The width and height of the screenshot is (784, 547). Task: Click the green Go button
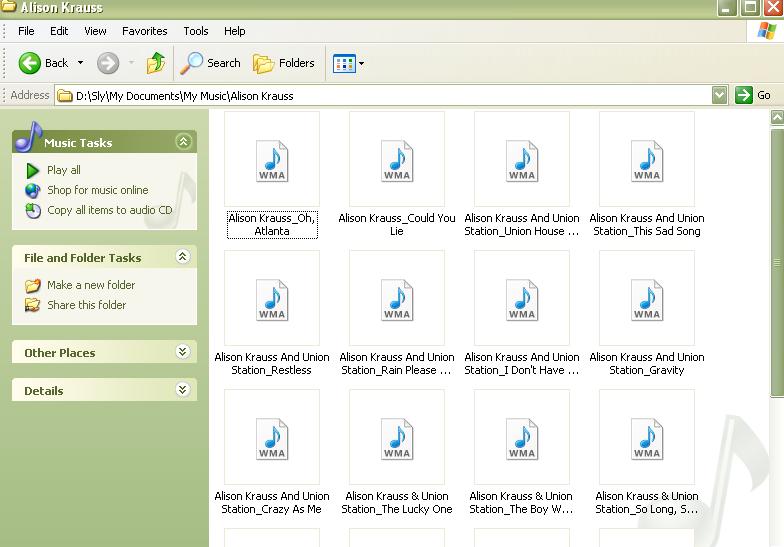pyautogui.click(x=753, y=95)
